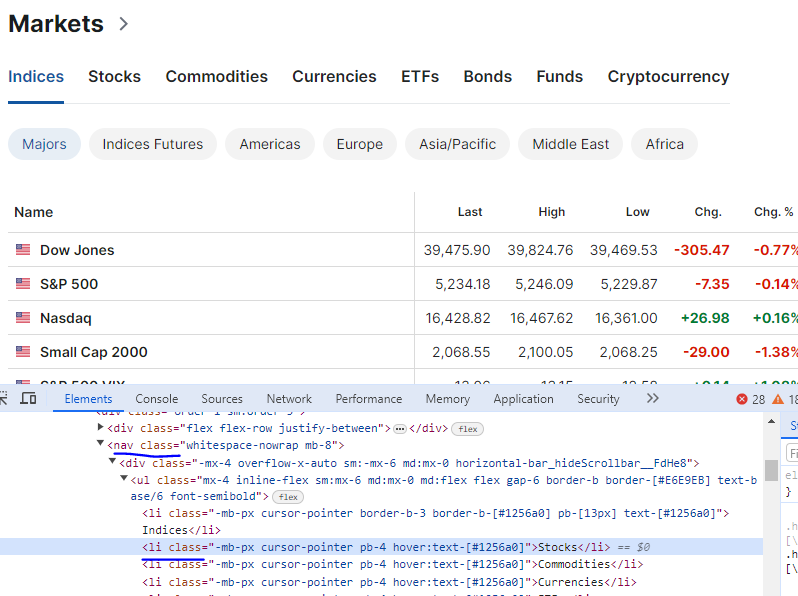Toggle the device toolbar icon in DevTools
Screen dimensions: 798x596
(x=28, y=398)
